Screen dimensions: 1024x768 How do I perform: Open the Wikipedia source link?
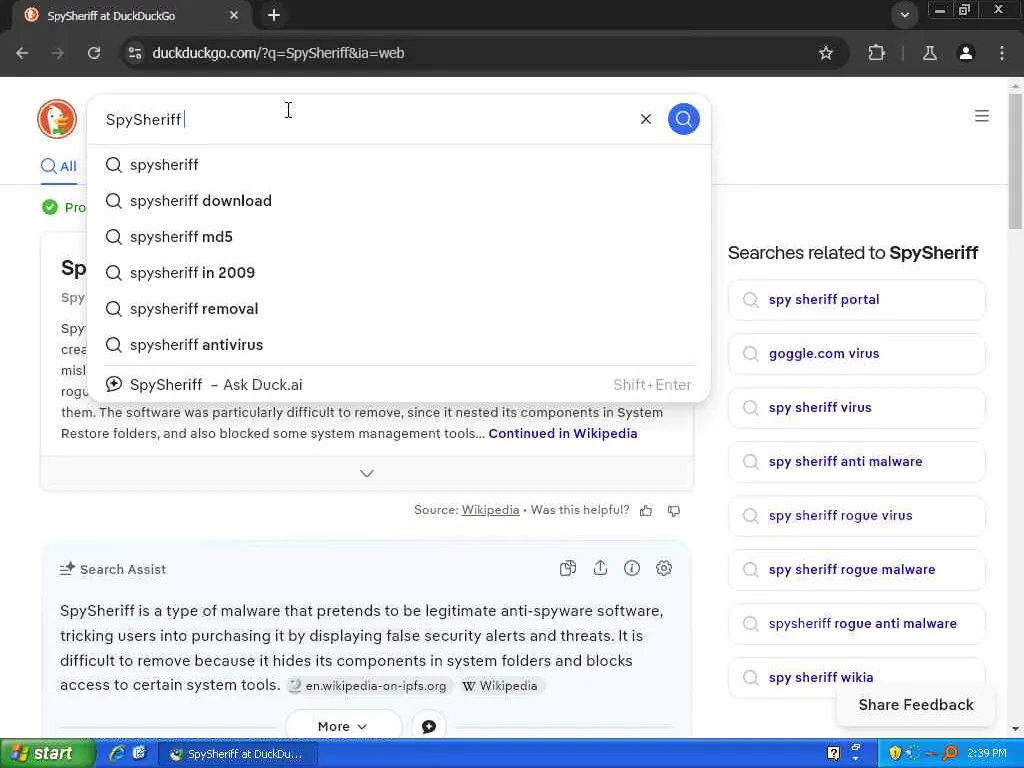point(490,510)
